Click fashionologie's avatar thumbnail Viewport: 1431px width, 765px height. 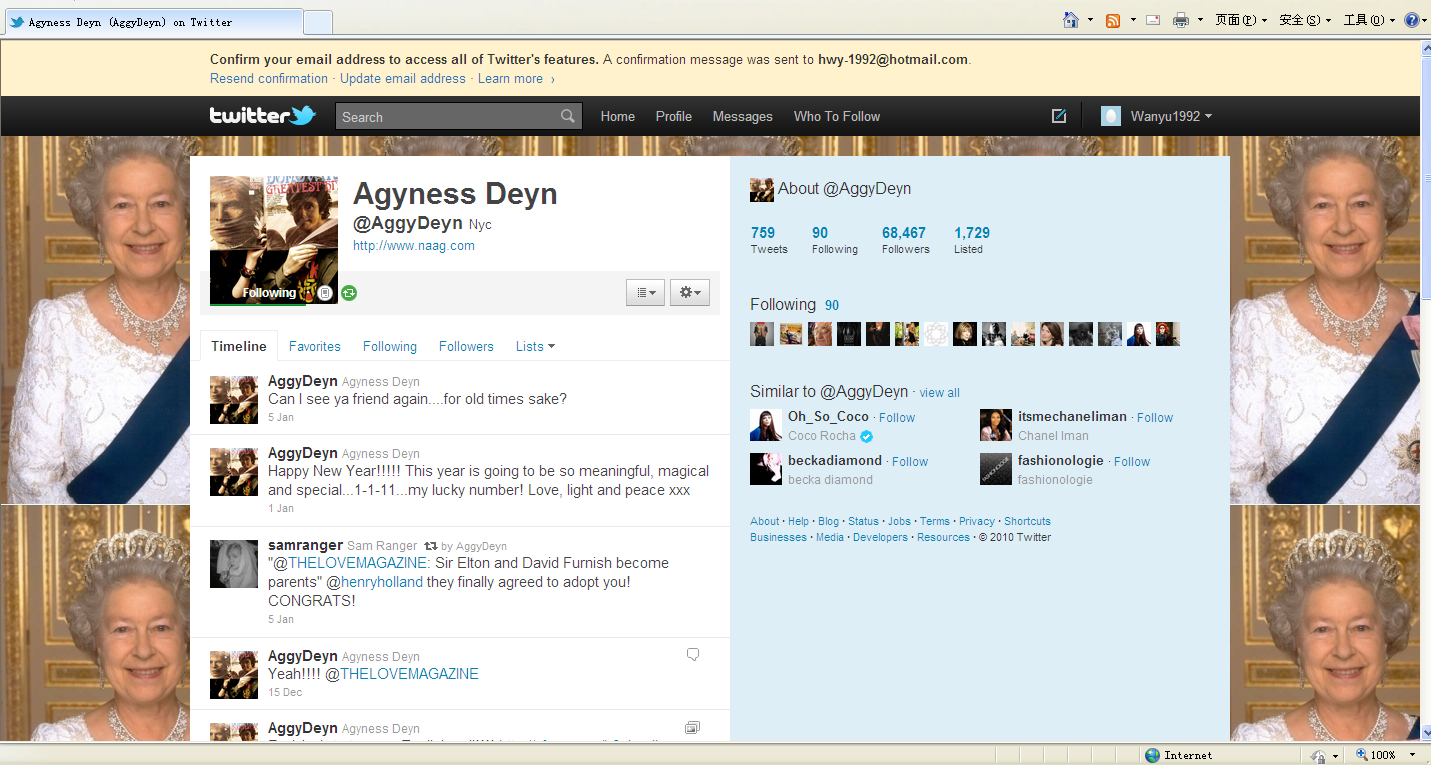point(996,469)
